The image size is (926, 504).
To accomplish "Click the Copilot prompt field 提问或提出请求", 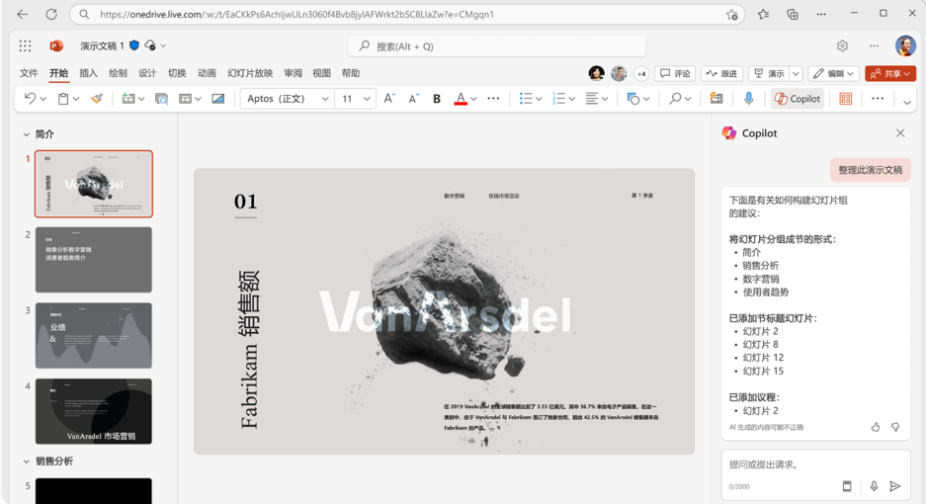I will tap(815, 464).
